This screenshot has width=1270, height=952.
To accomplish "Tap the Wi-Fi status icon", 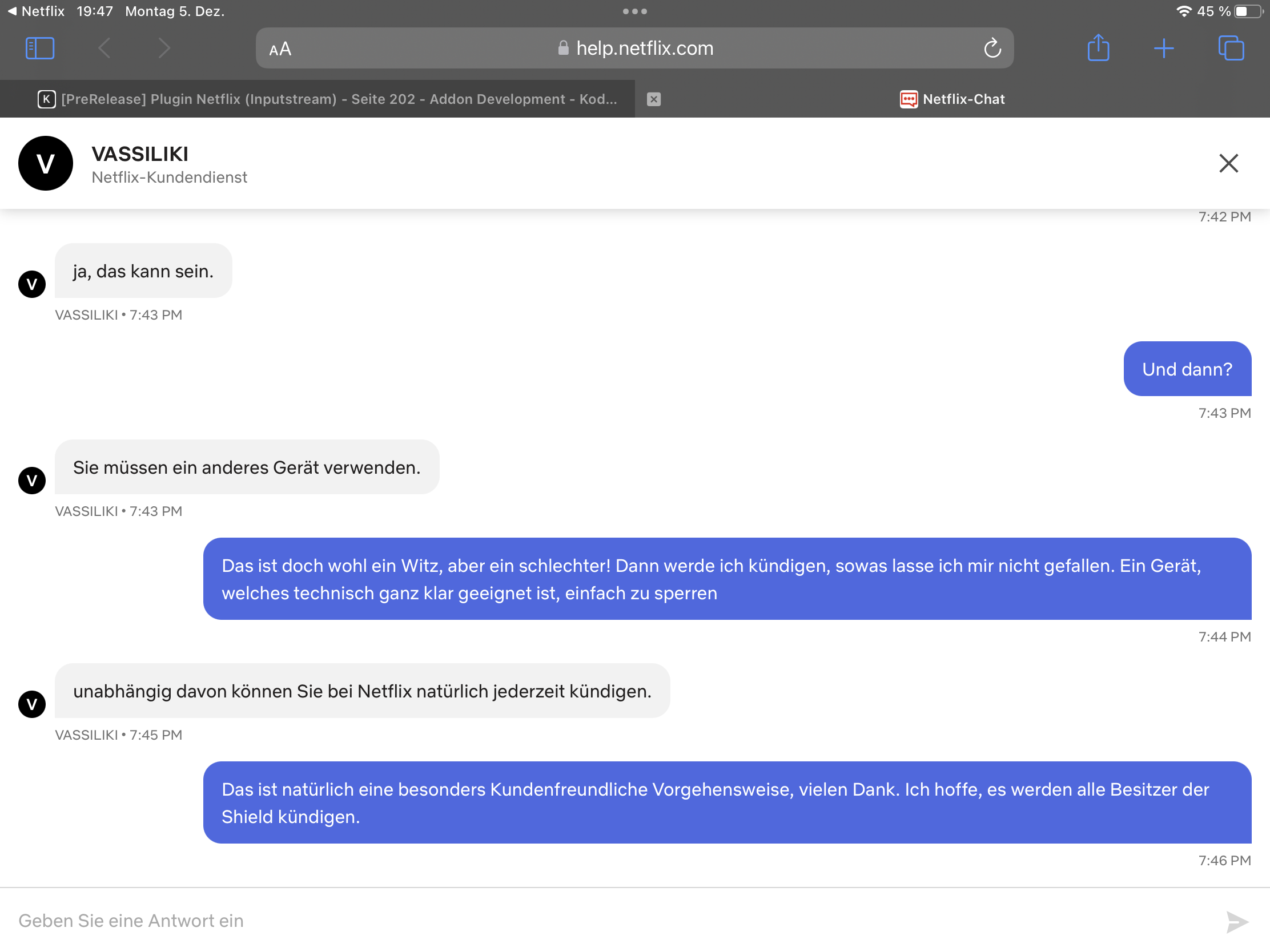I will click(x=1184, y=11).
